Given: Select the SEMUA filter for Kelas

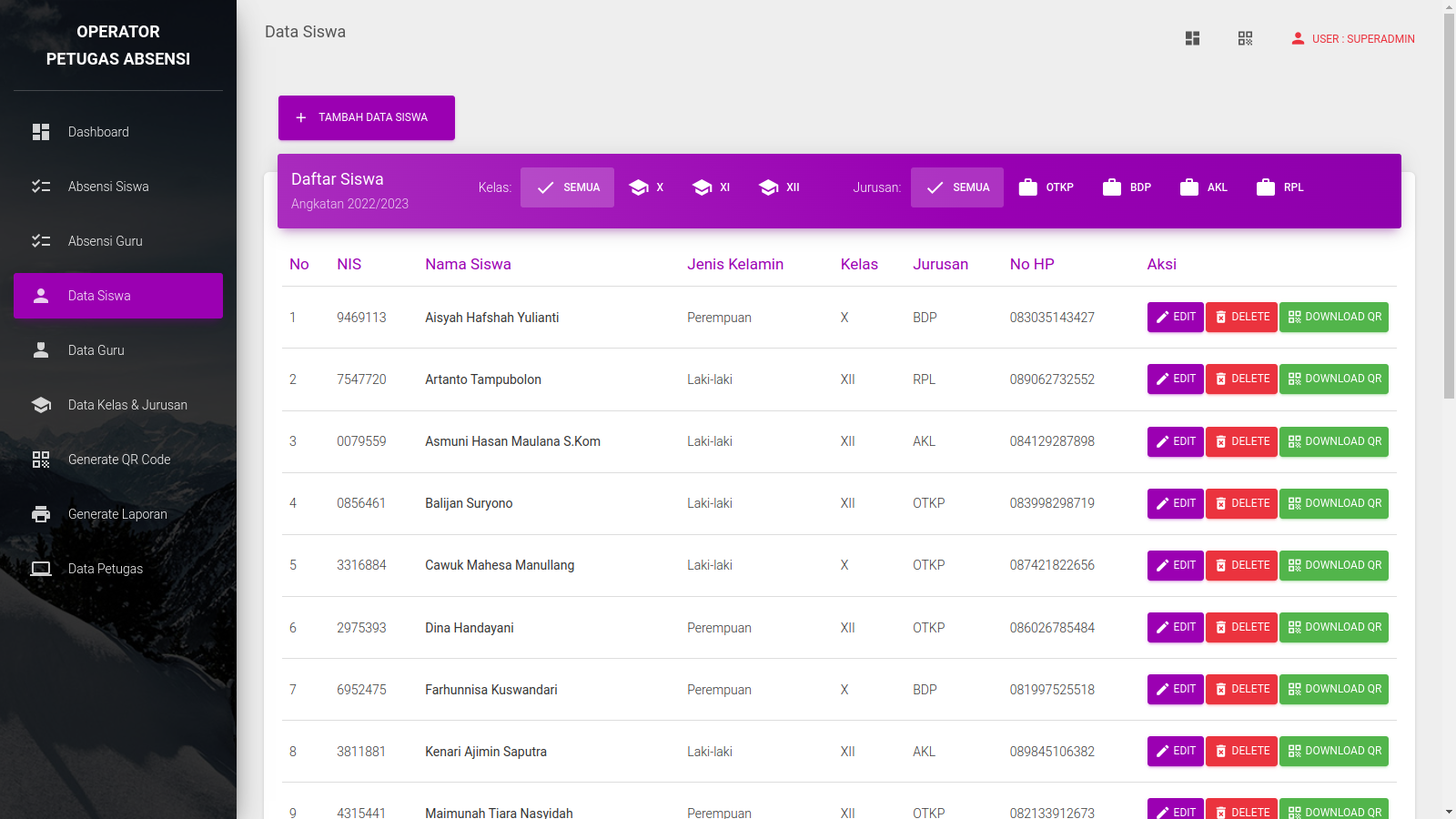Looking at the screenshot, I should [567, 187].
